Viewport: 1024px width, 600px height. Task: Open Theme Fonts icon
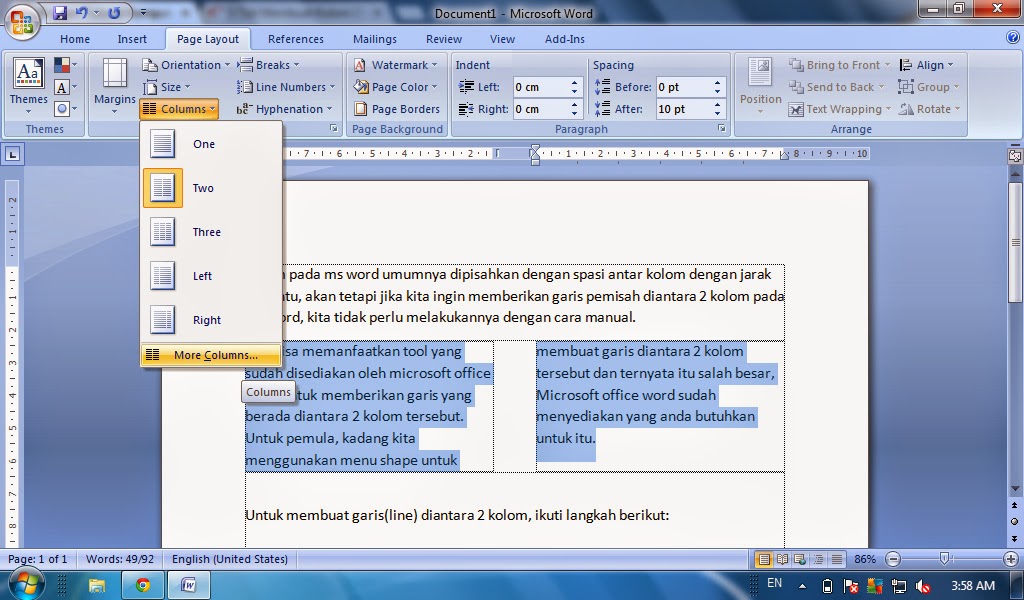pyautogui.click(x=65, y=87)
